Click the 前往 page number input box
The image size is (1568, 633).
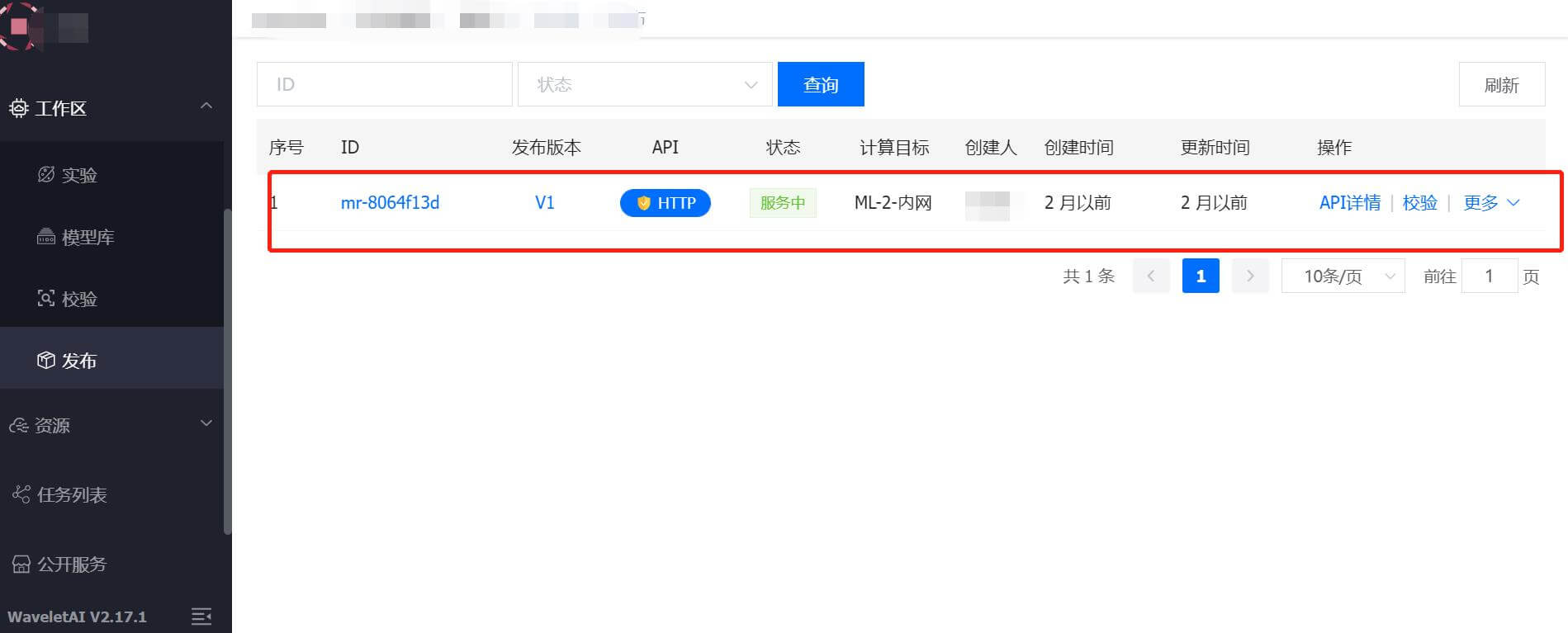pyautogui.click(x=1489, y=276)
